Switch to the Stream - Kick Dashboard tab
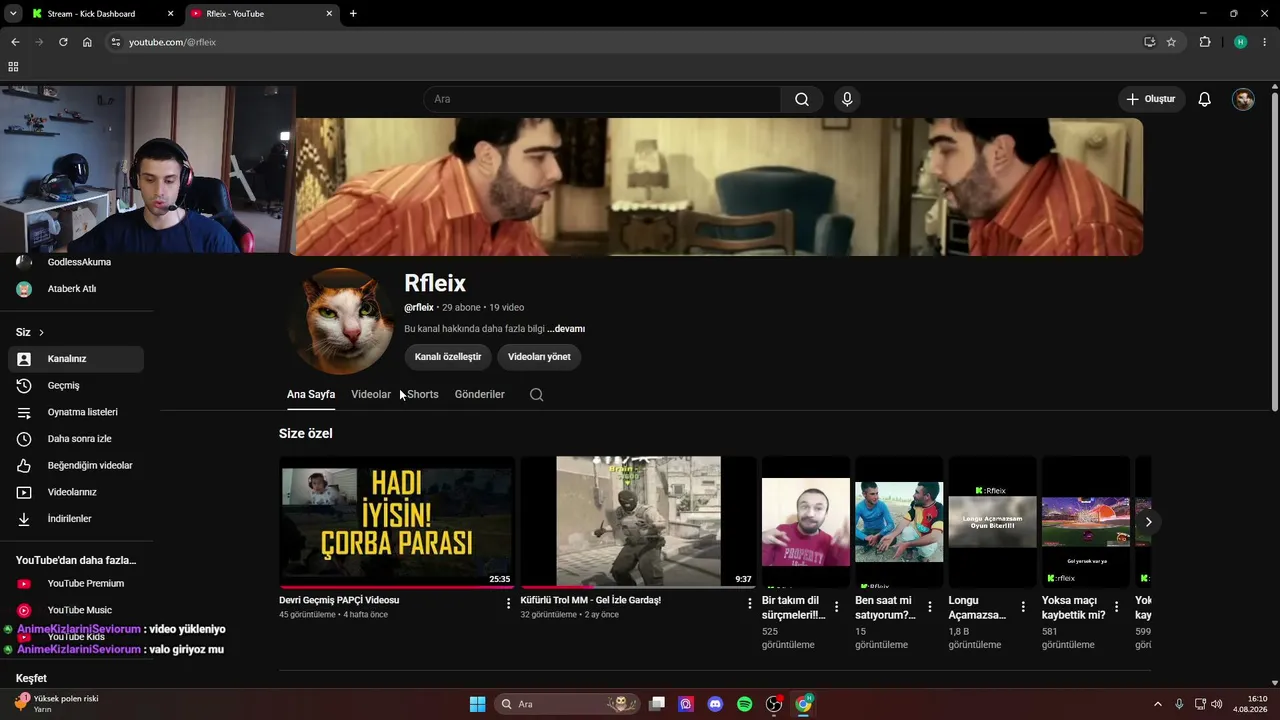Viewport: 1280px width, 720px height. tap(103, 14)
